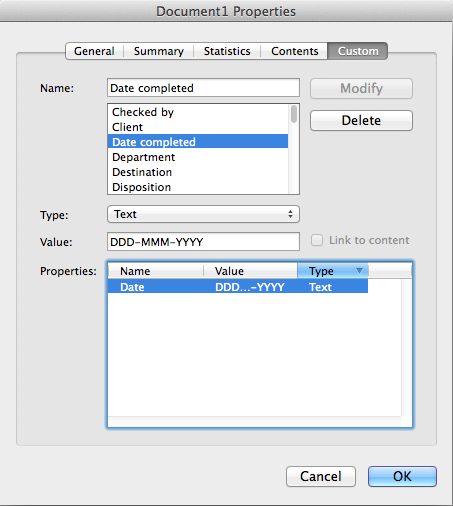Delete the selected property
This screenshot has height=506, width=453.
pos(361,120)
